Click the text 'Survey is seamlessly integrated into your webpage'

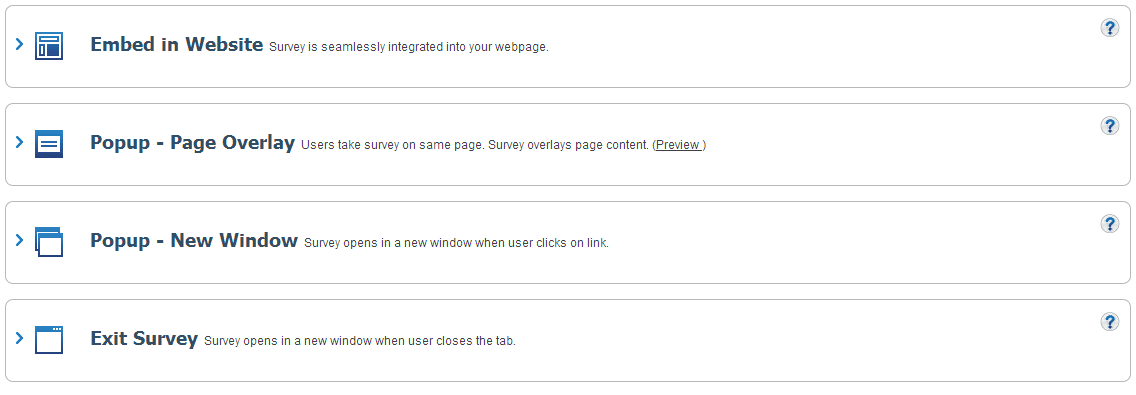(409, 48)
